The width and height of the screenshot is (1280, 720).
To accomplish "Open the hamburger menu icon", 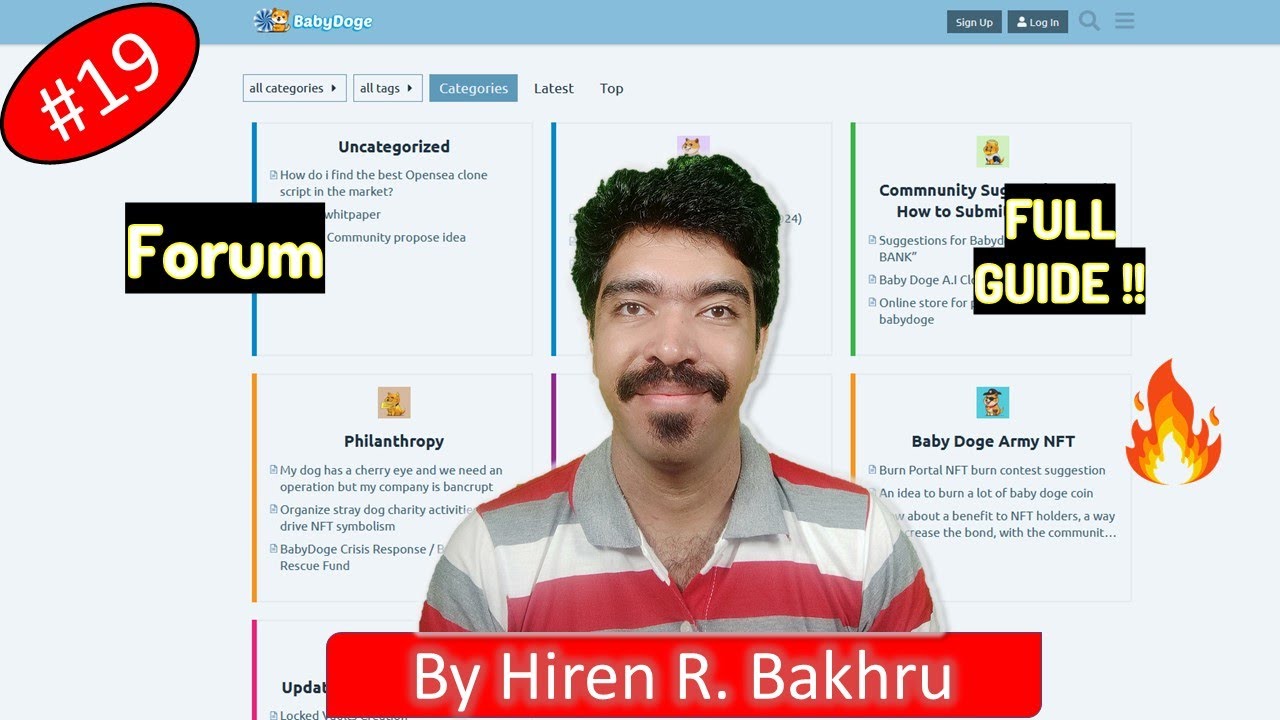I will (x=1124, y=21).
